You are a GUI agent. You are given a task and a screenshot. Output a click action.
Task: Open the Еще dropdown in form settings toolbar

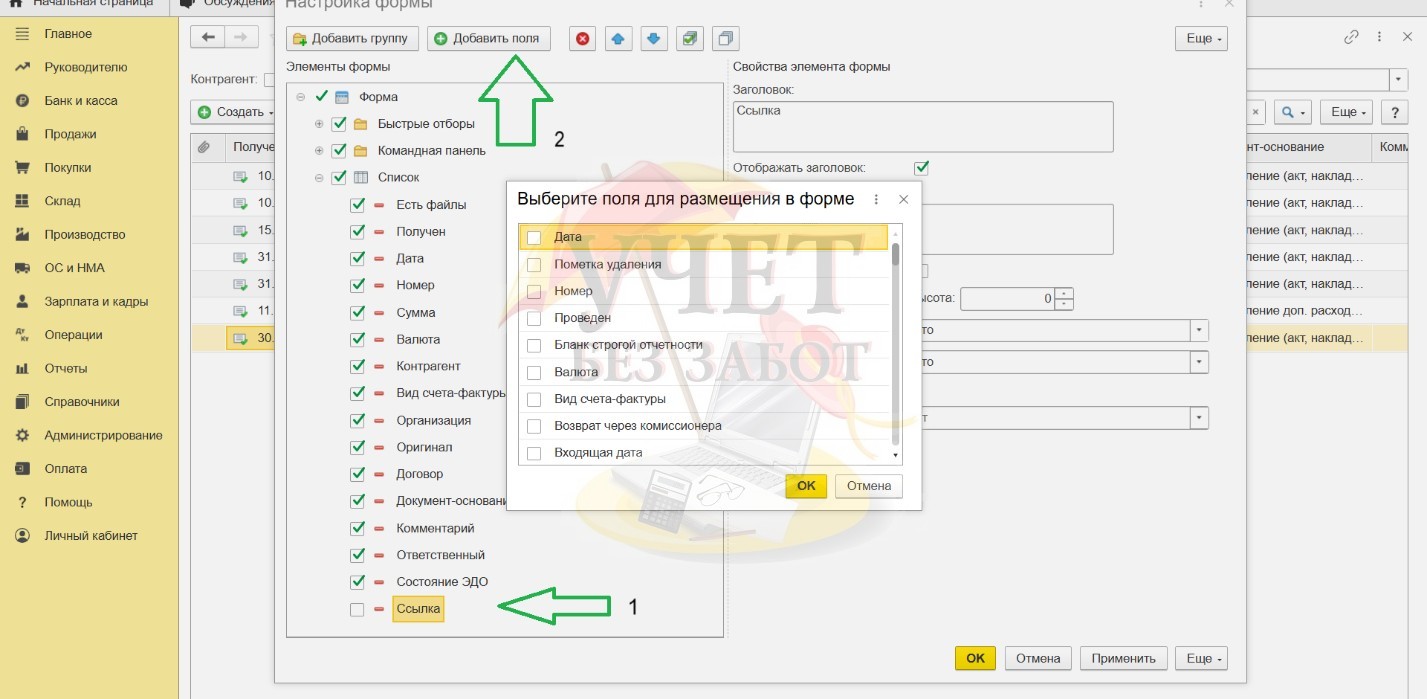coord(1201,39)
